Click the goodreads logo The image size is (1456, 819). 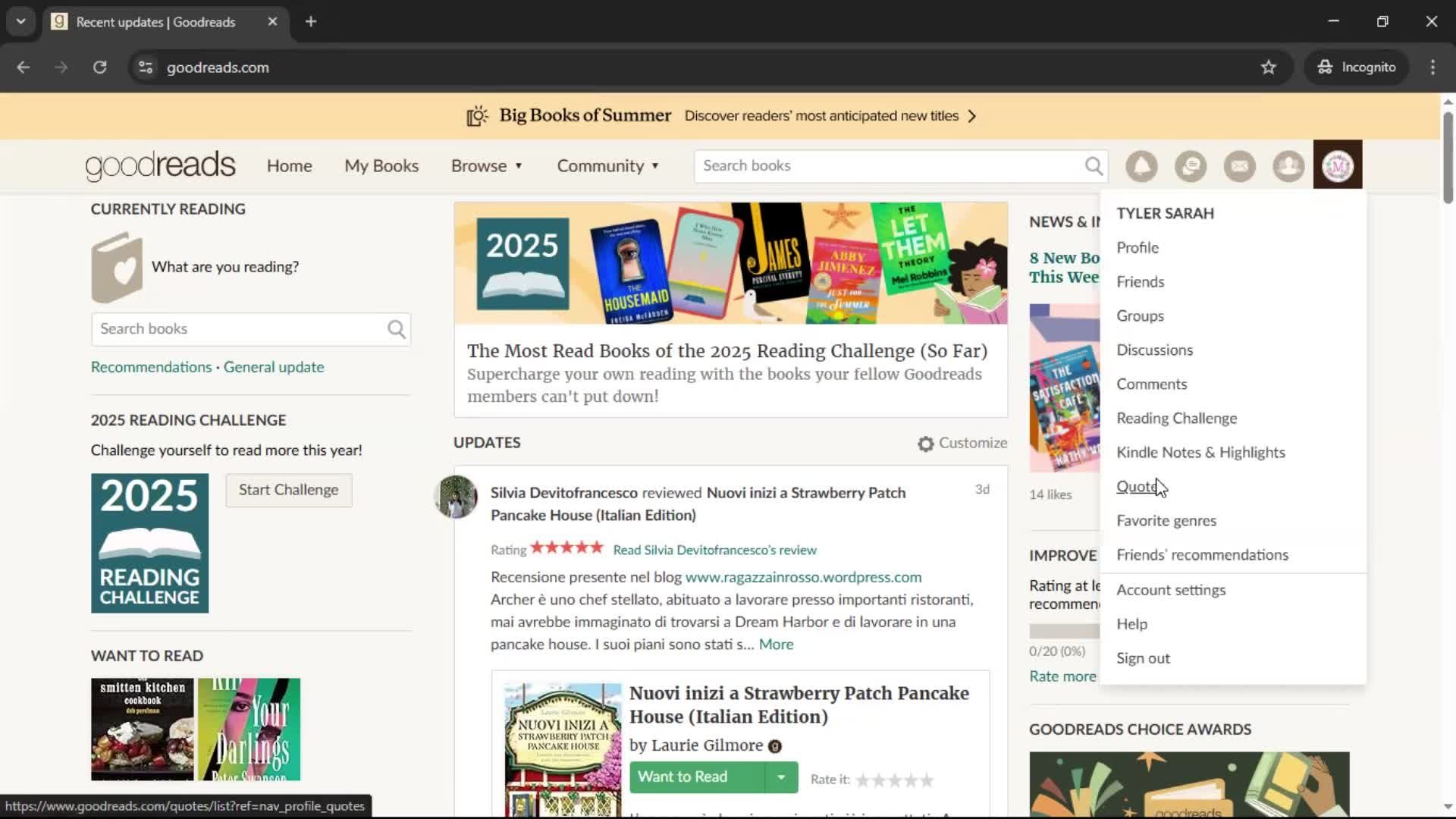pyautogui.click(x=160, y=165)
